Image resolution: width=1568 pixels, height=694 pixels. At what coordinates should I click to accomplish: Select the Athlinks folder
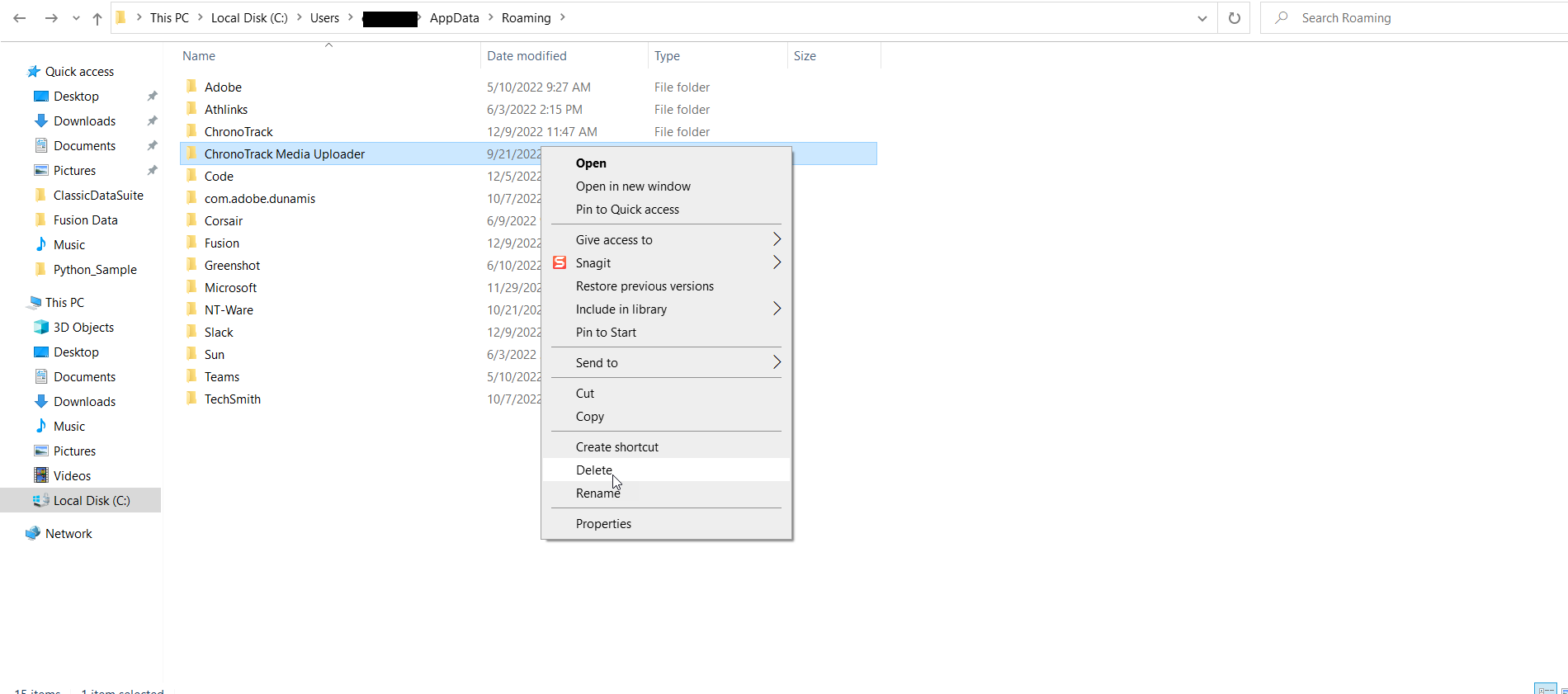pyautogui.click(x=226, y=110)
